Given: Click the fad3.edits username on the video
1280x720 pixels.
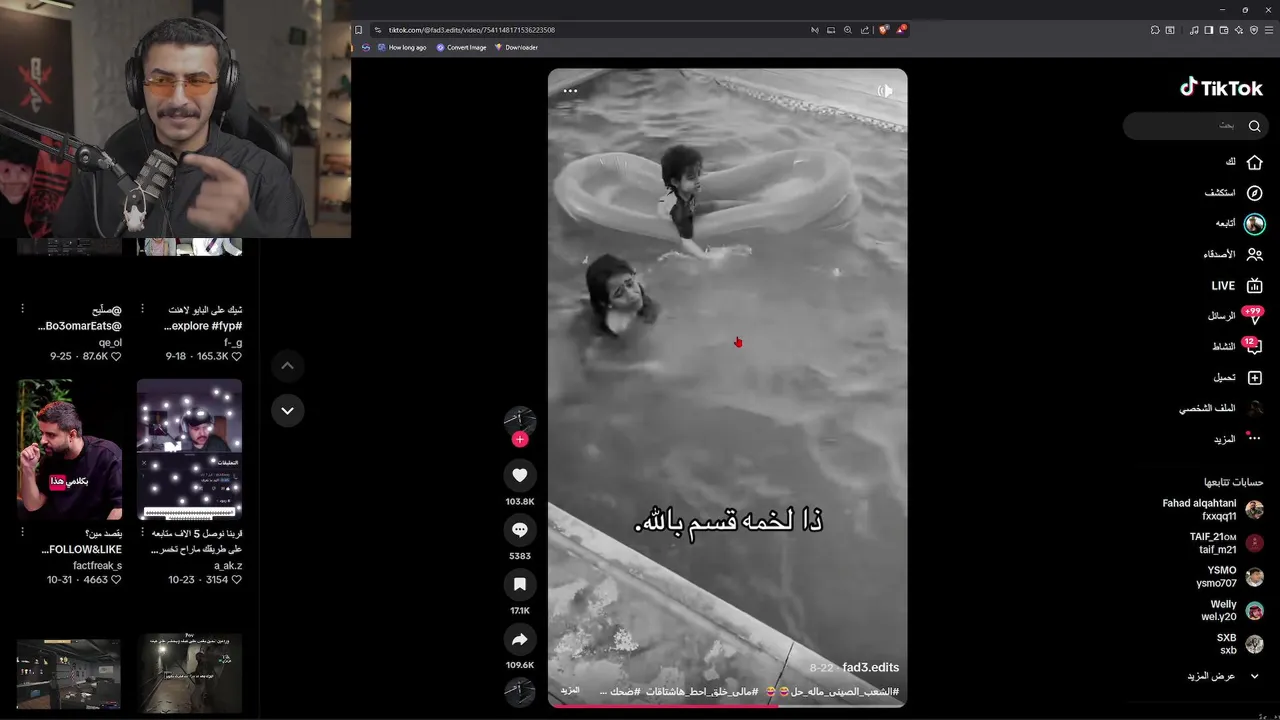Looking at the screenshot, I should click(x=870, y=668).
